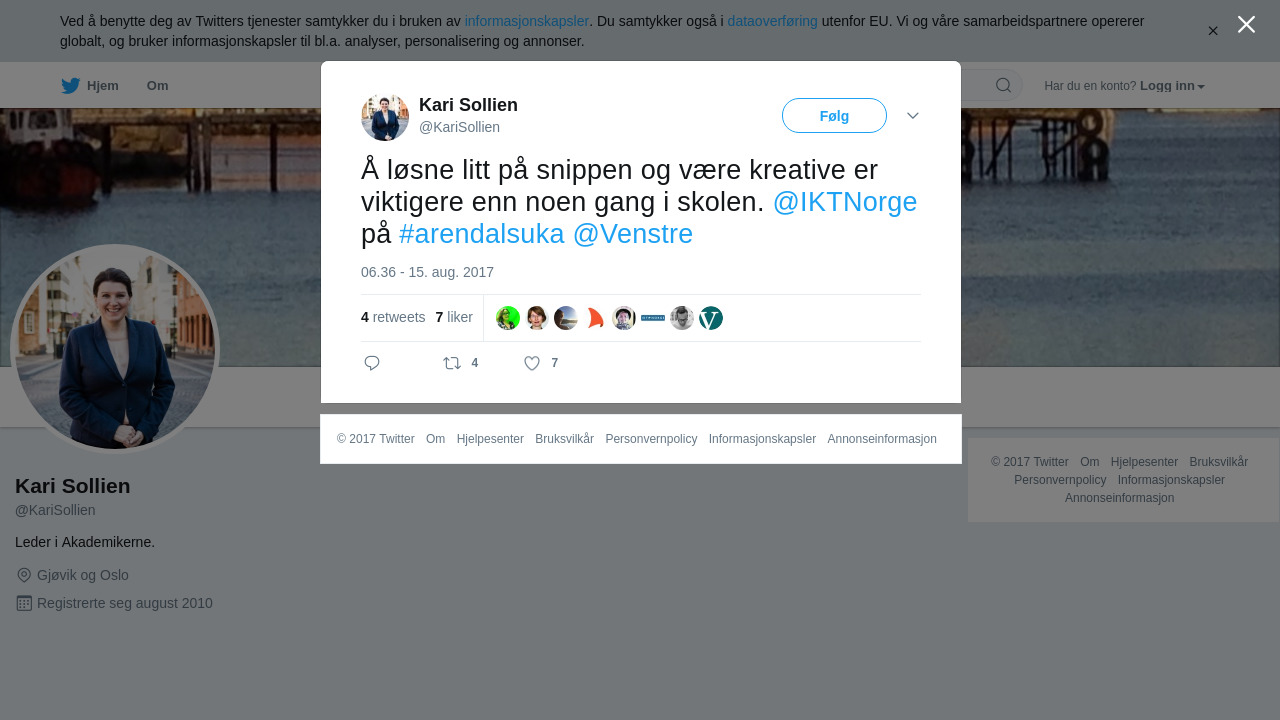Click the Twitter bird Hjem icon
The width and height of the screenshot is (1280, 720).
point(70,86)
